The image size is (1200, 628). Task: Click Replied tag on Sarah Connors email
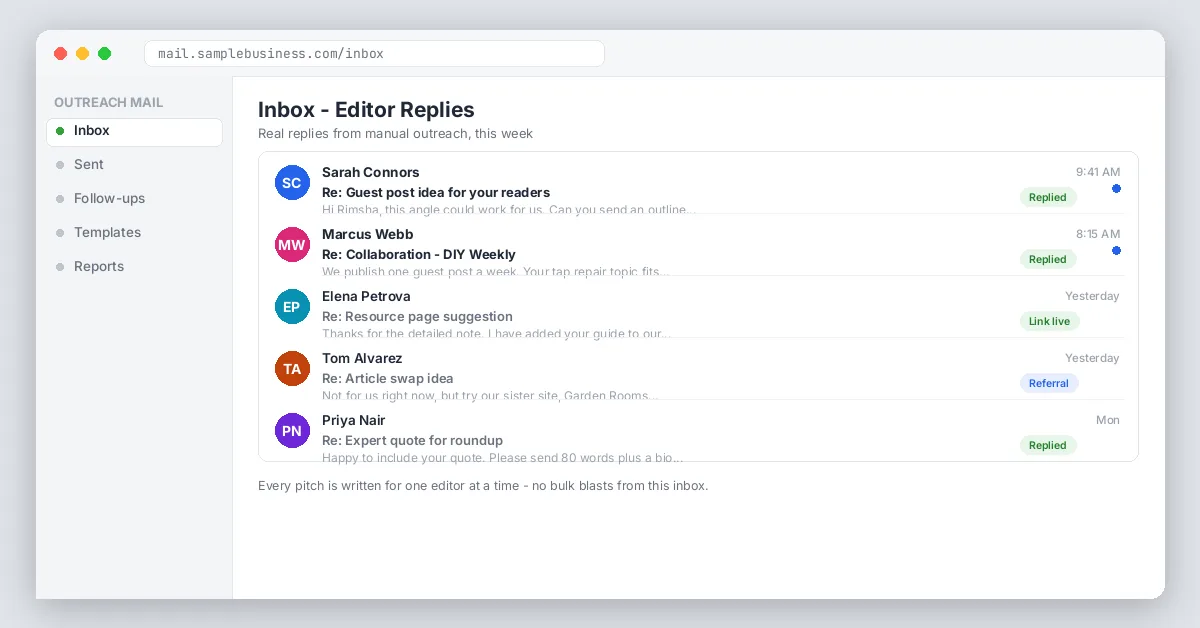click(1048, 197)
